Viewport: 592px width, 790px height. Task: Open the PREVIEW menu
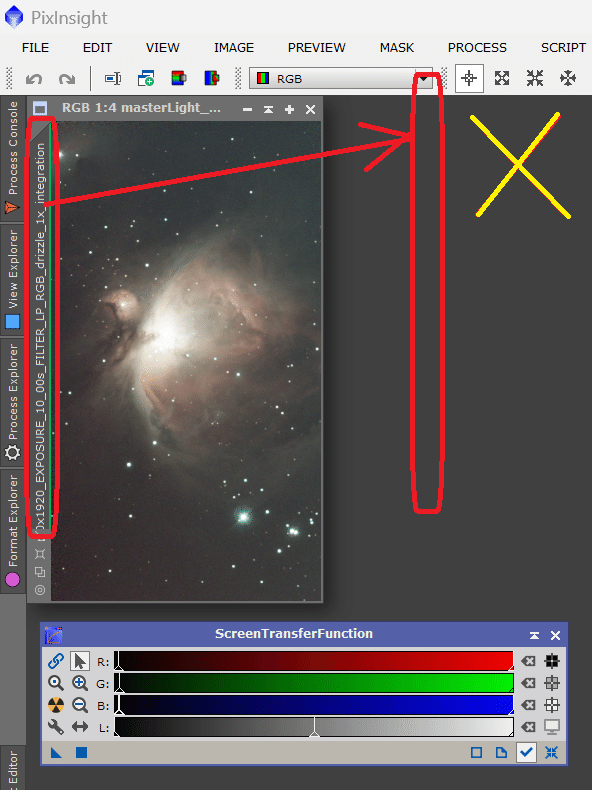pos(316,48)
